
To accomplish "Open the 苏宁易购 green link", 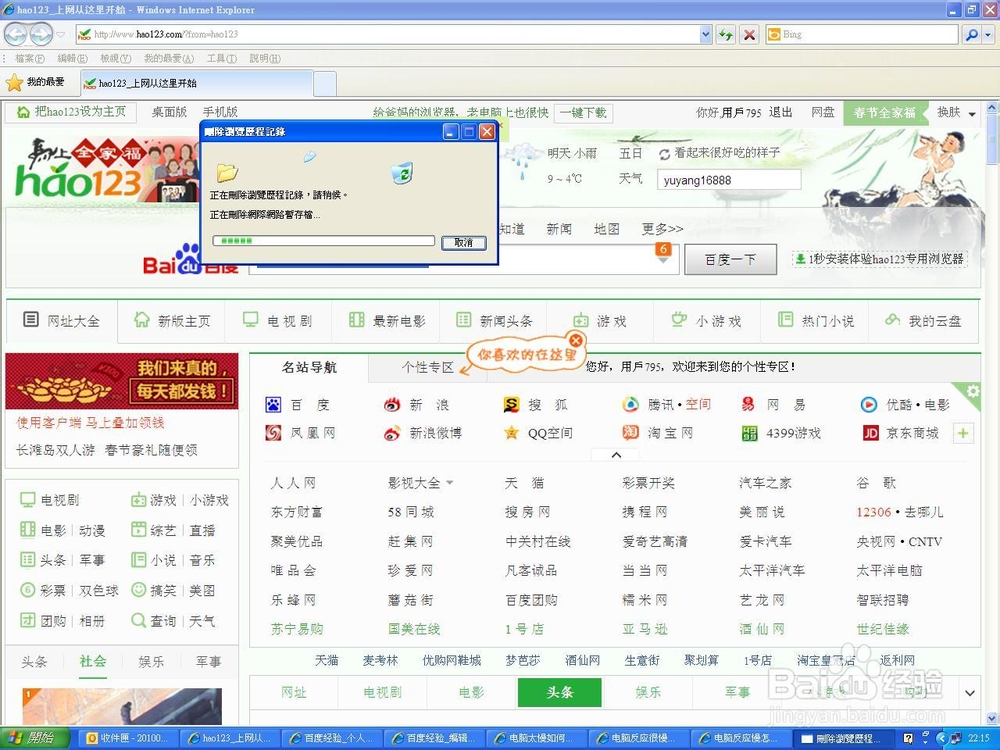I will point(297,629).
